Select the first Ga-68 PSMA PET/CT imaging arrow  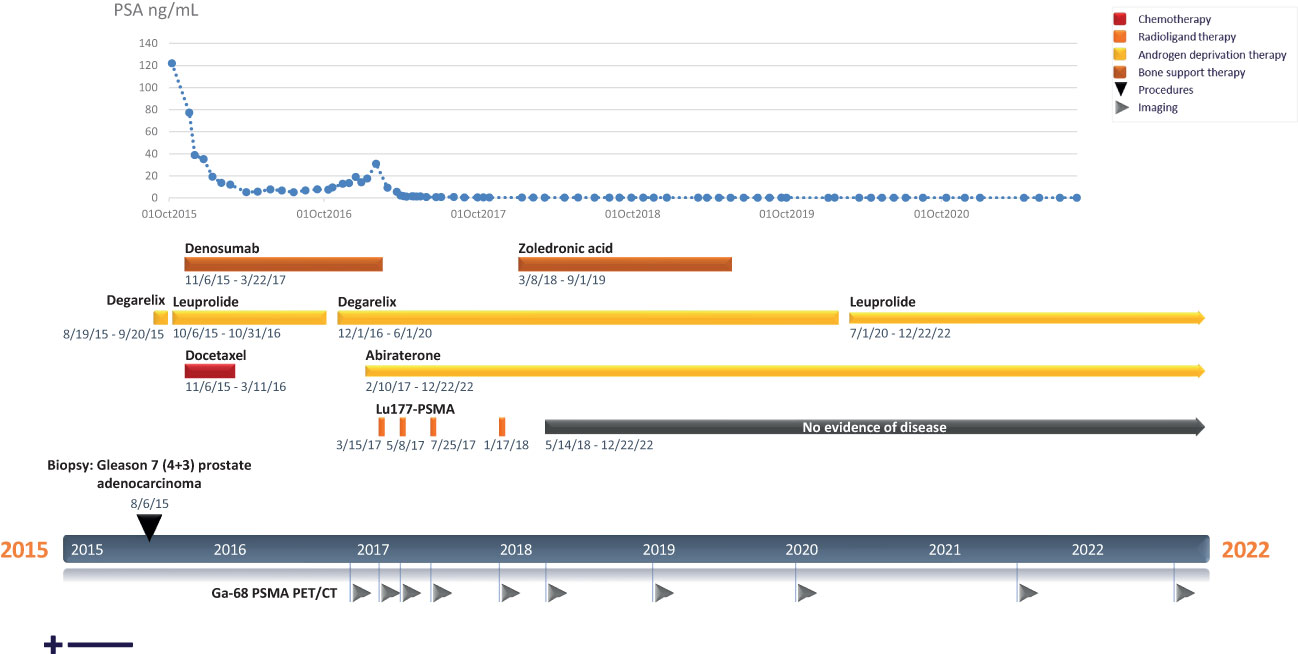click(362, 594)
